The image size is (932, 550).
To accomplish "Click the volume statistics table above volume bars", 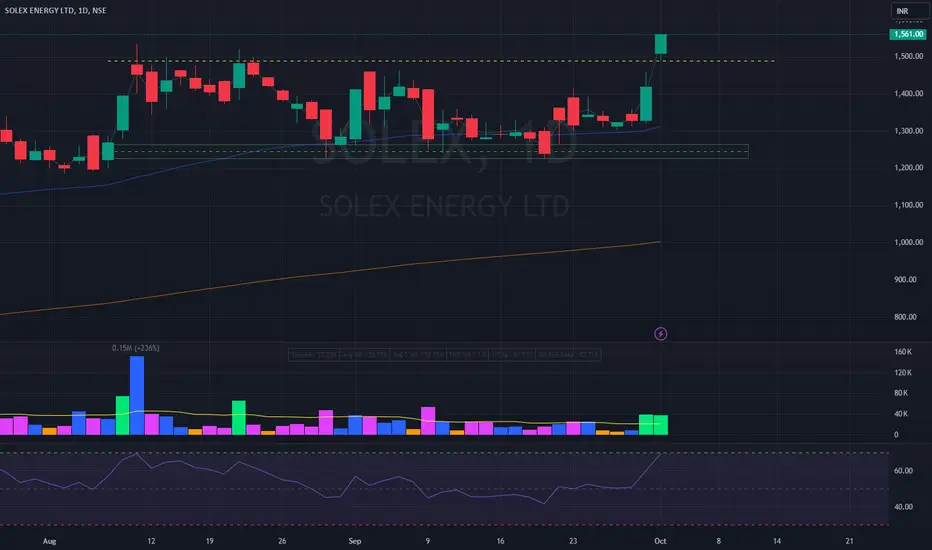I will [445, 355].
